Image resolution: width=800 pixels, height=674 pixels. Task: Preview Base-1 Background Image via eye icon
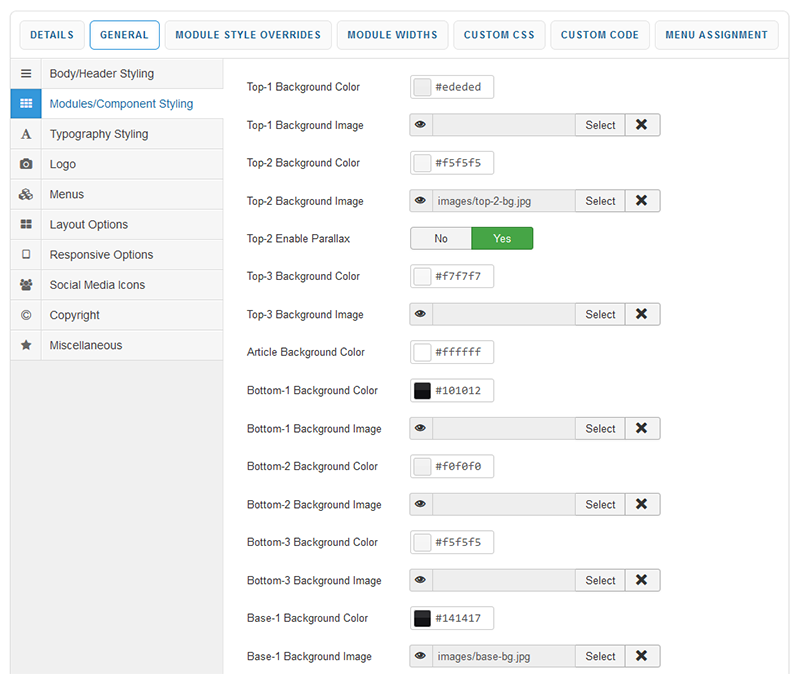421,656
